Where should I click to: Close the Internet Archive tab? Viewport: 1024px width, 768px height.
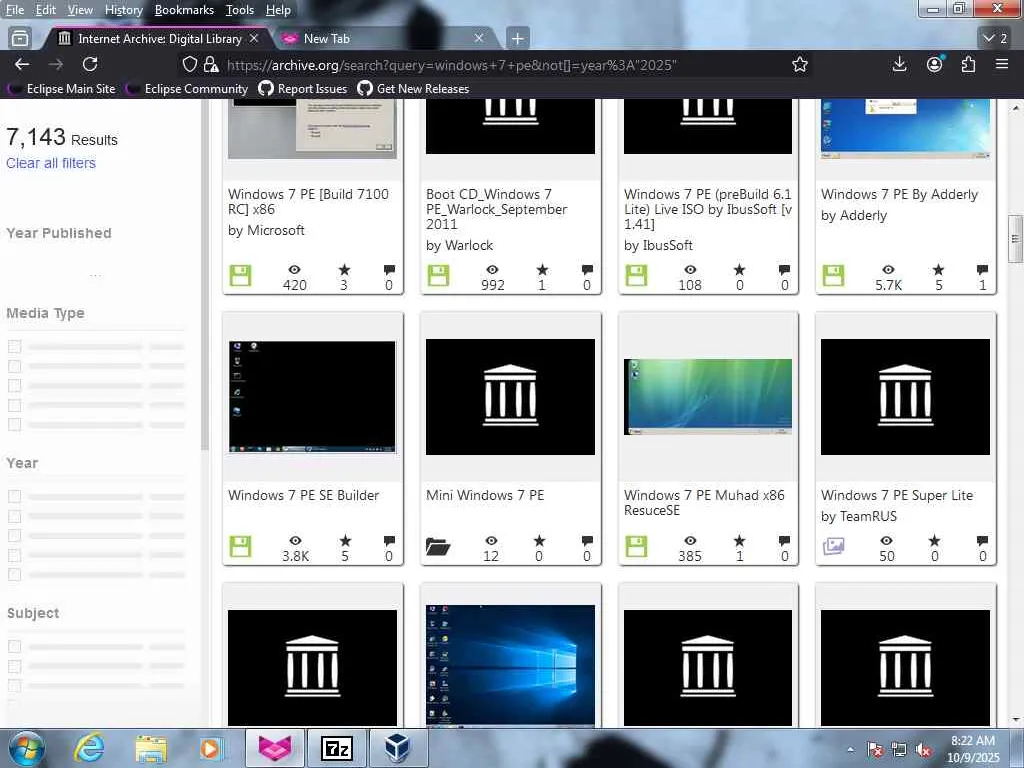click(x=254, y=39)
